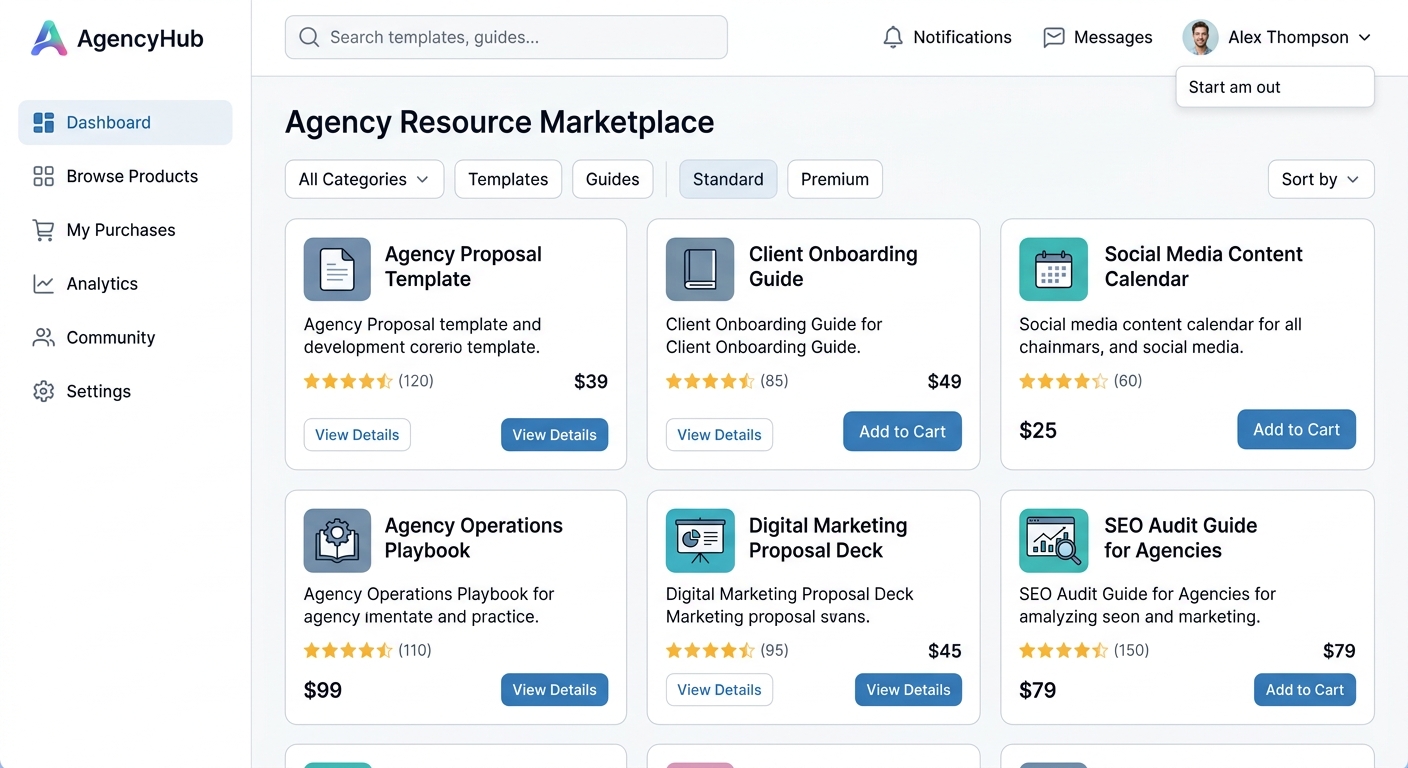
Task: Click outlined View Details on Agency Proposal Template
Action: (357, 435)
